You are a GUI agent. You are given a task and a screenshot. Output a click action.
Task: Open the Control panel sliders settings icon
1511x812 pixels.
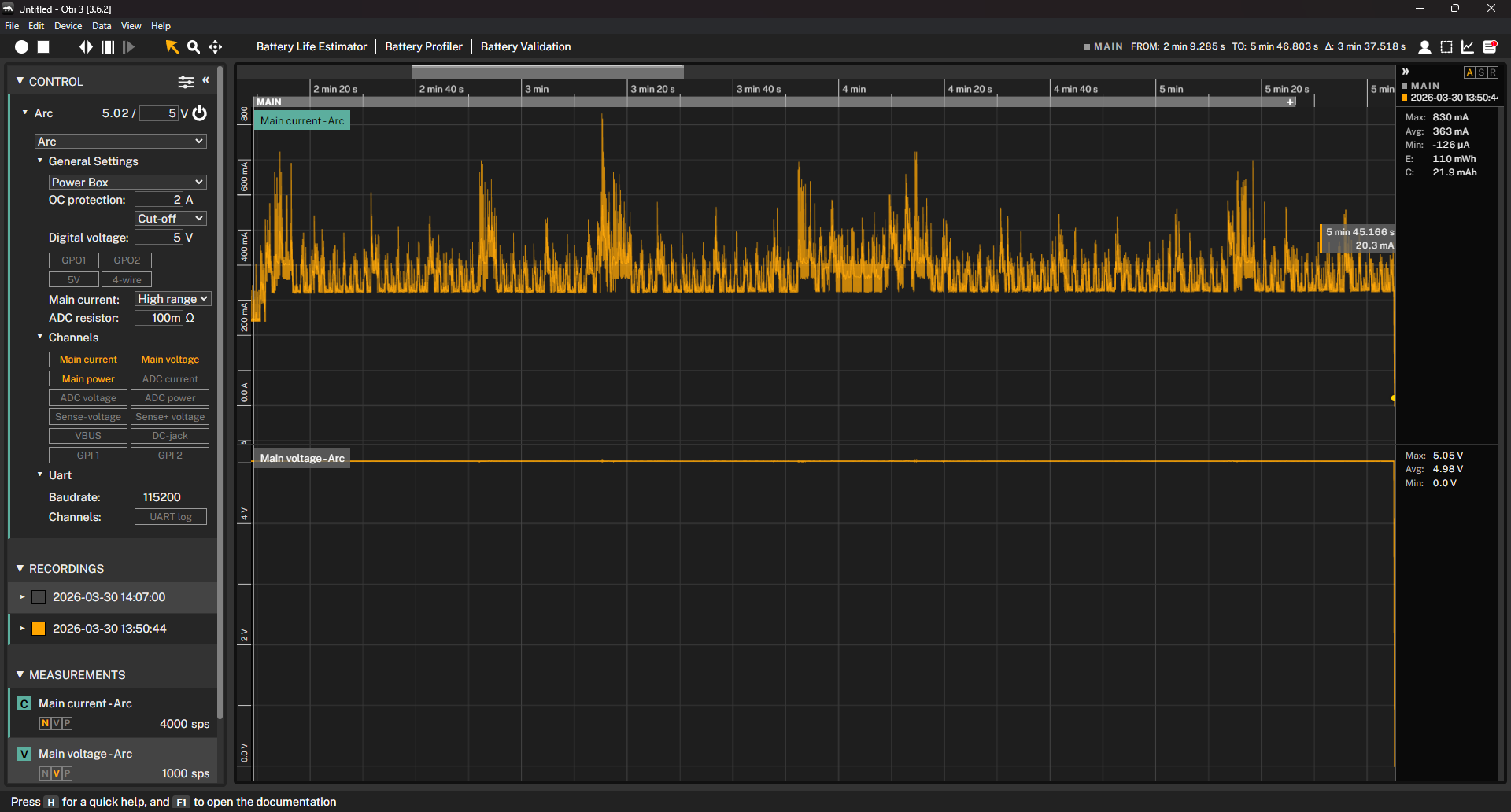[186, 82]
